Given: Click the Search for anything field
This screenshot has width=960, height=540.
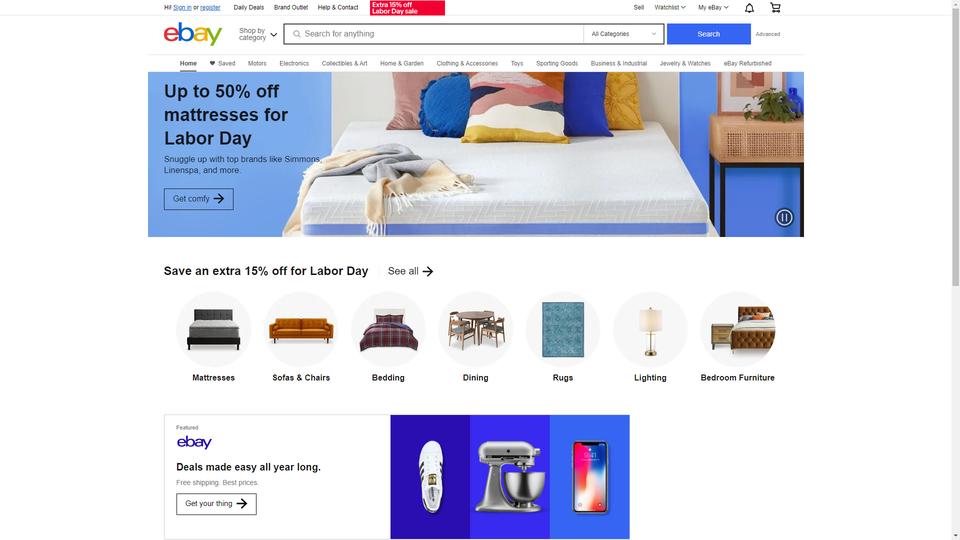Looking at the screenshot, I should click(x=434, y=34).
